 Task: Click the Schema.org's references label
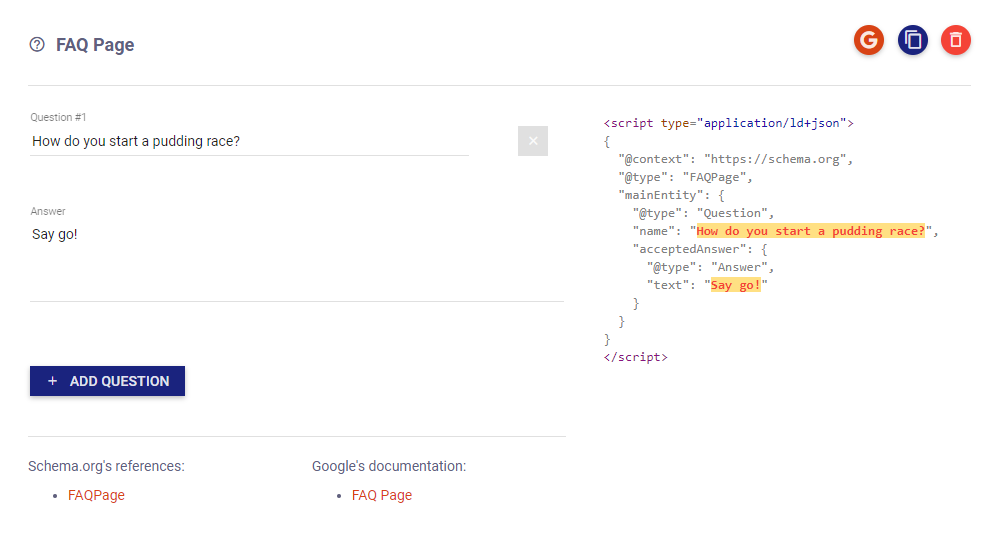pyautogui.click(x=106, y=466)
